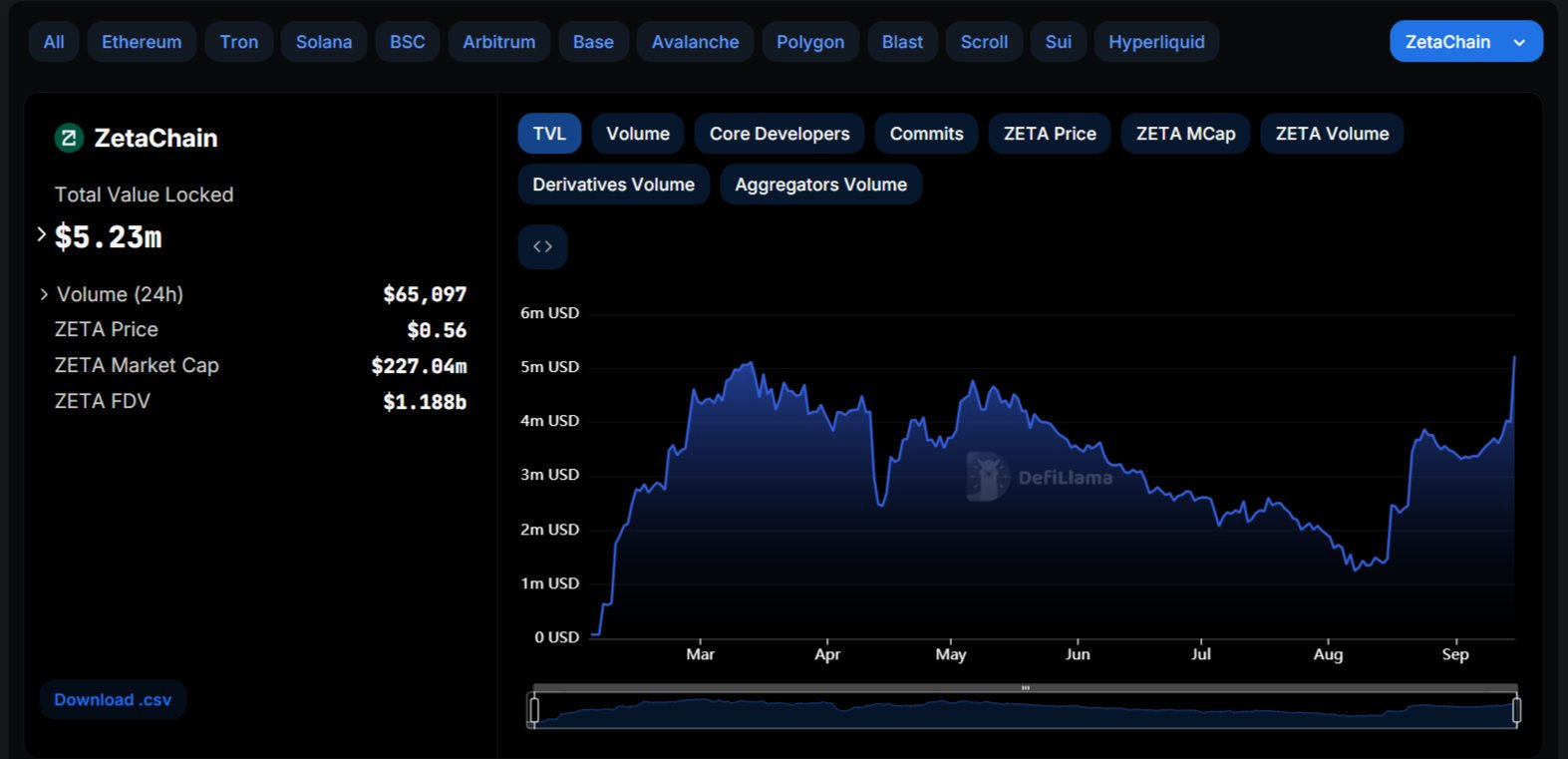Toggle the ZETA Price chart series
Viewport: 1568px width, 759px height.
point(1050,134)
